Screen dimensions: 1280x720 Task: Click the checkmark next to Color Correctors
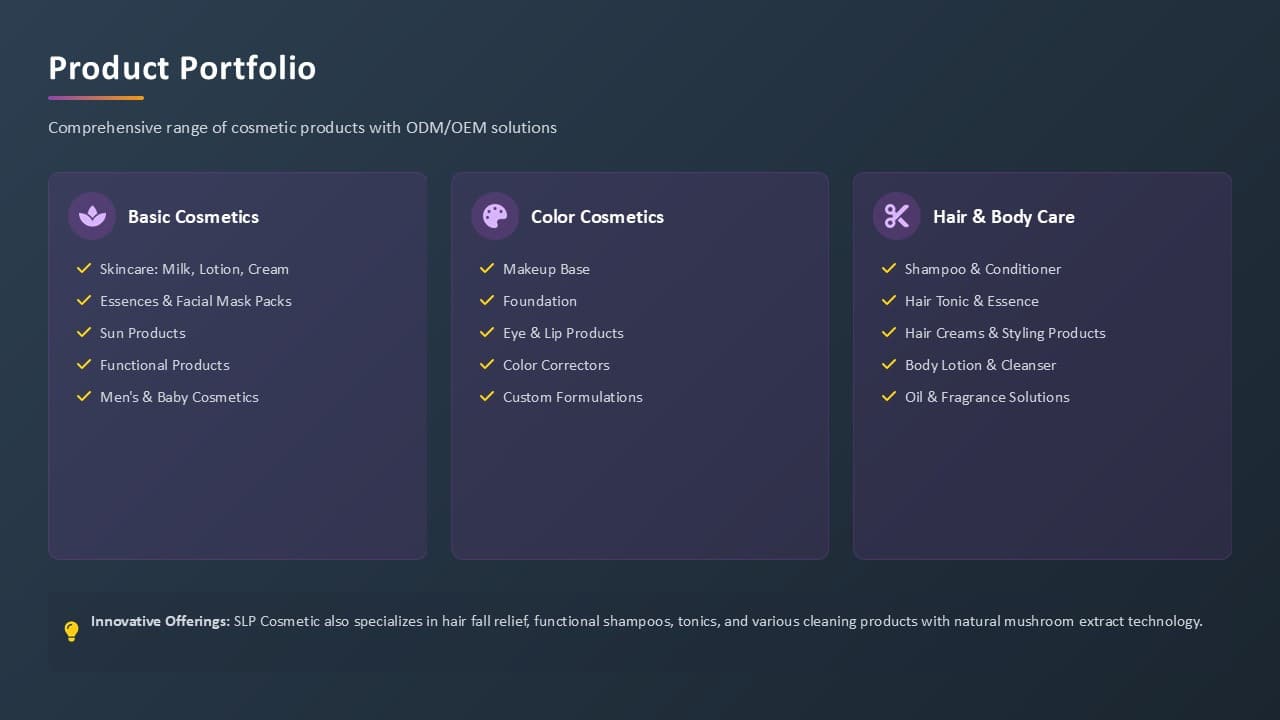click(x=487, y=365)
